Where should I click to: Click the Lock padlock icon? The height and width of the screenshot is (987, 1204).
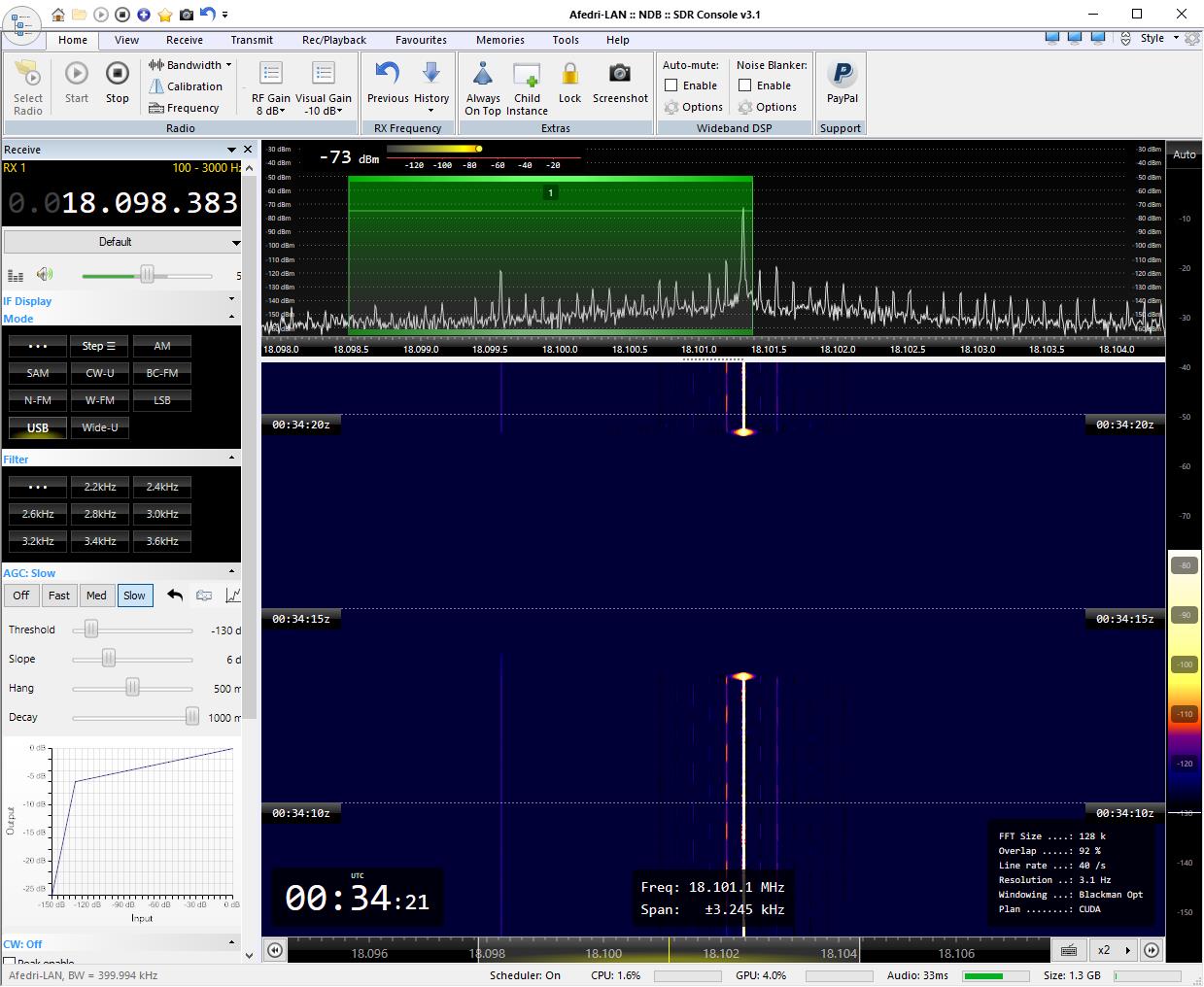[x=569, y=74]
